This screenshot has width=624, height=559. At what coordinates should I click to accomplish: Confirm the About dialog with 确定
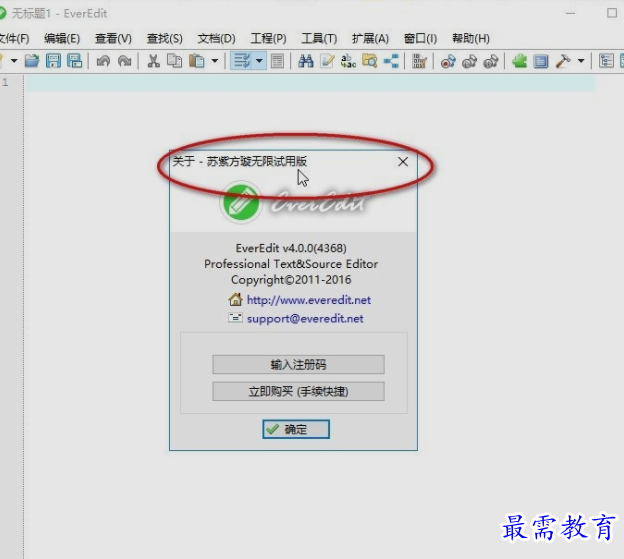[296, 429]
